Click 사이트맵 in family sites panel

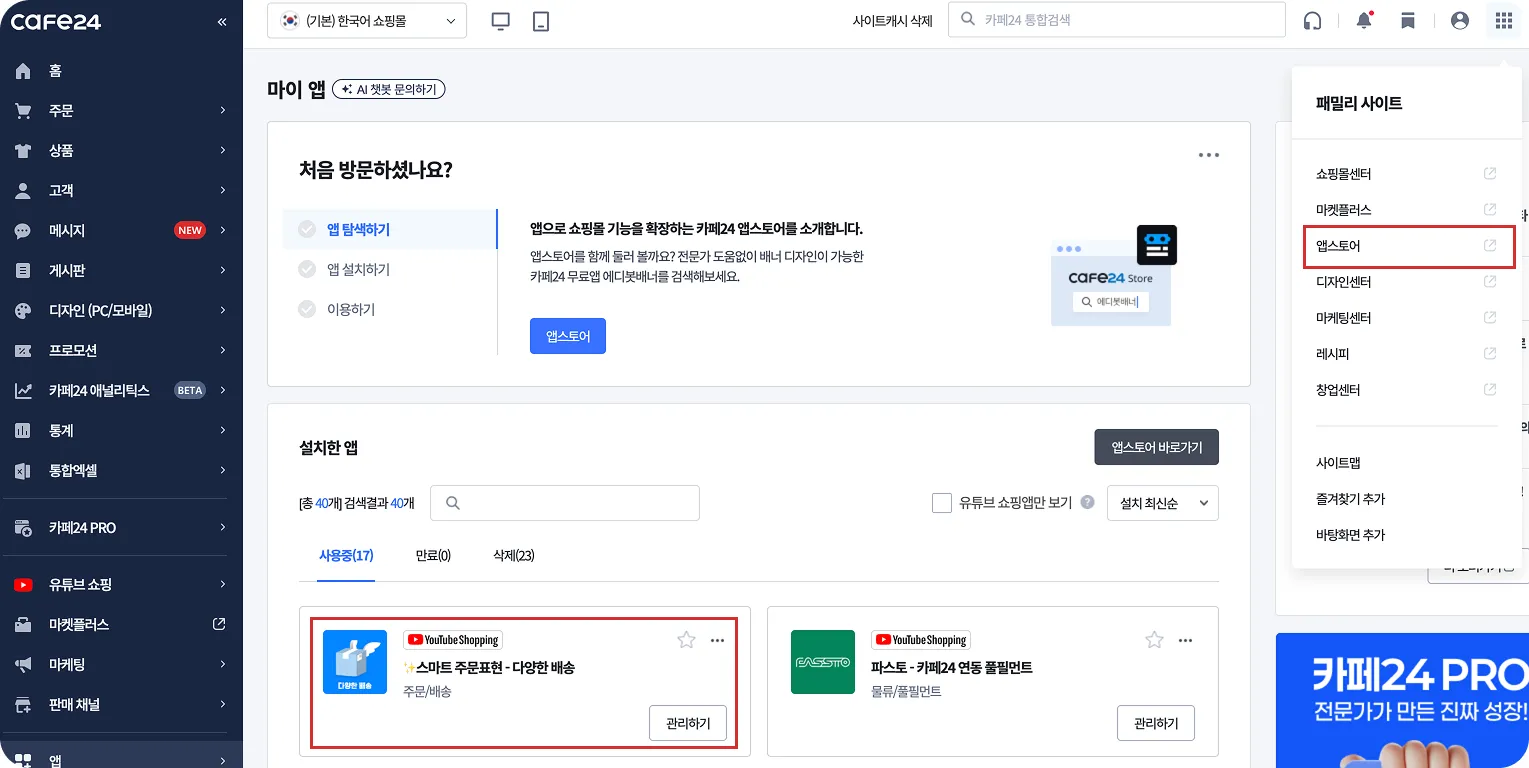(1338, 463)
